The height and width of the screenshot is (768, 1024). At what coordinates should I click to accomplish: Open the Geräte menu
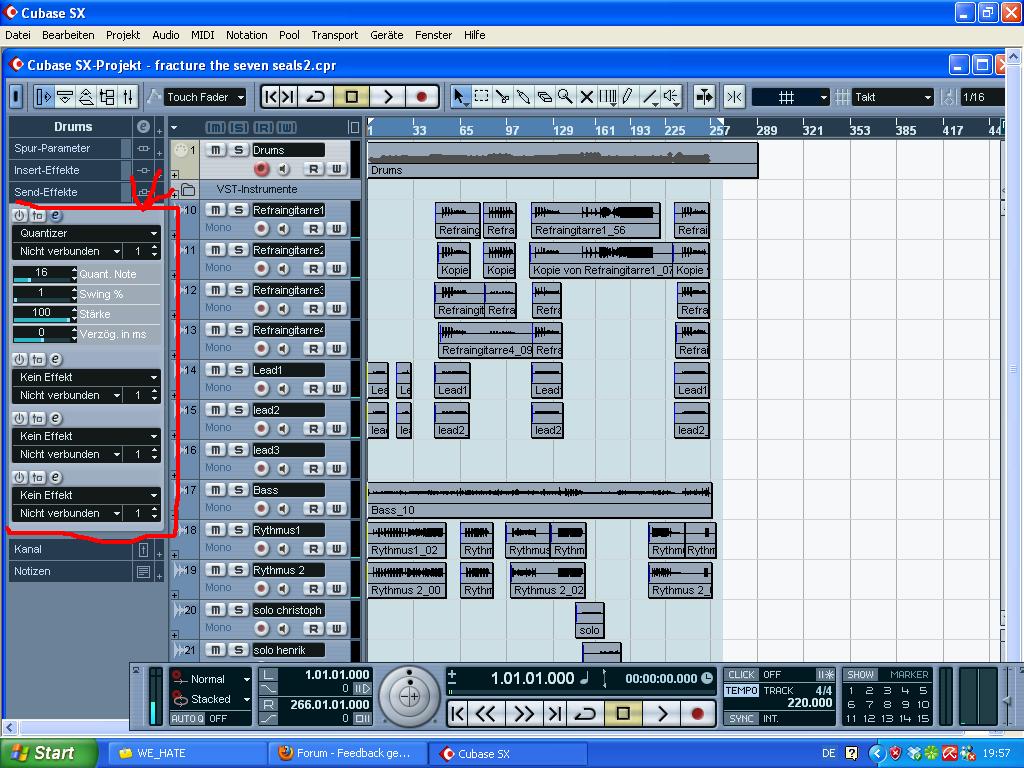[387, 35]
